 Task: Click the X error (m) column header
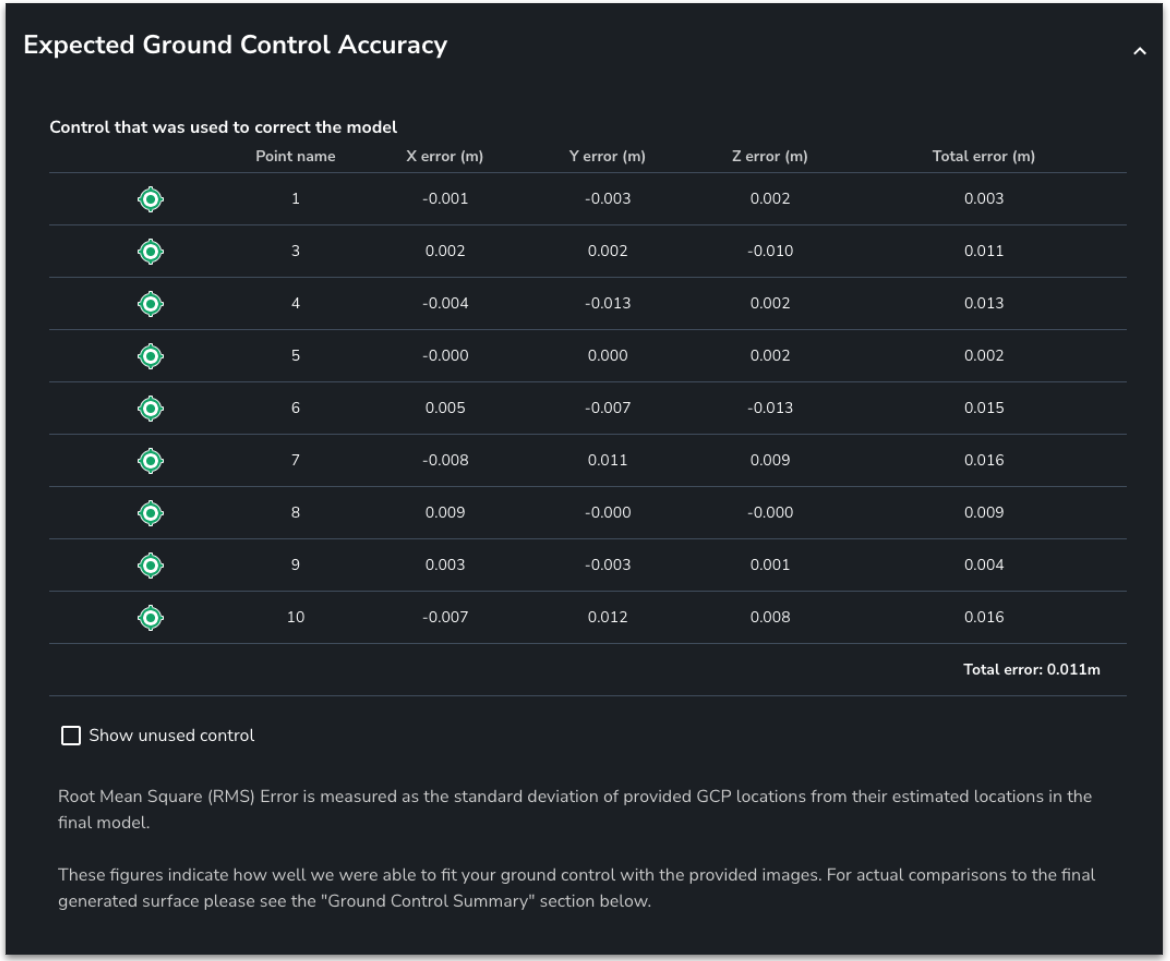445,156
